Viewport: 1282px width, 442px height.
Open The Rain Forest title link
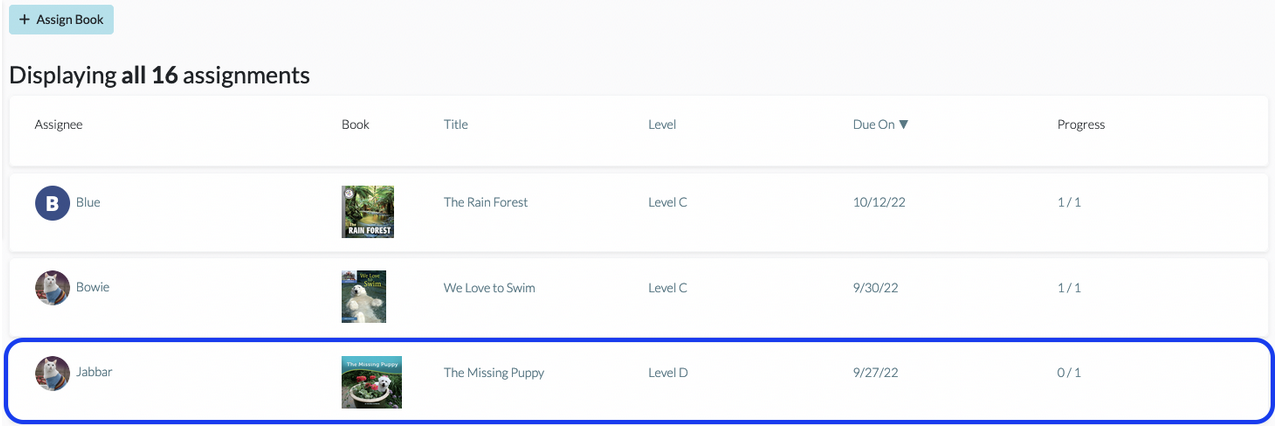(x=486, y=202)
